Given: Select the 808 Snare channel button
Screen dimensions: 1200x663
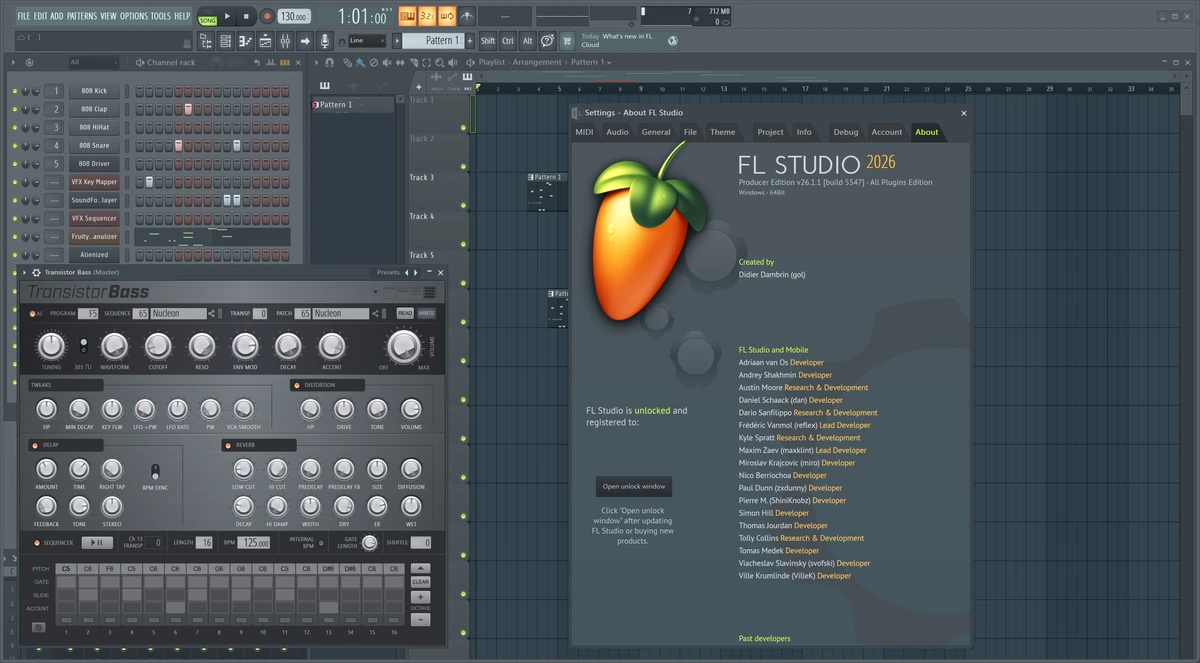Looking at the screenshot, I should tap(94, 146).
